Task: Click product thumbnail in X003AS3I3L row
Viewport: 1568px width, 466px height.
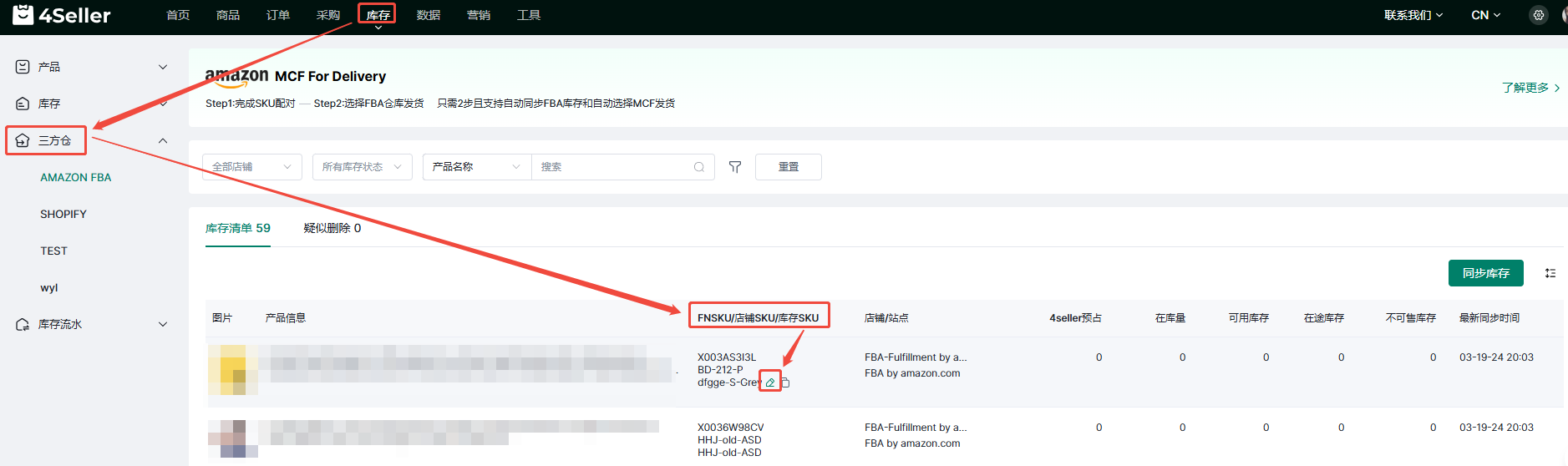Action: click(233, 369)
